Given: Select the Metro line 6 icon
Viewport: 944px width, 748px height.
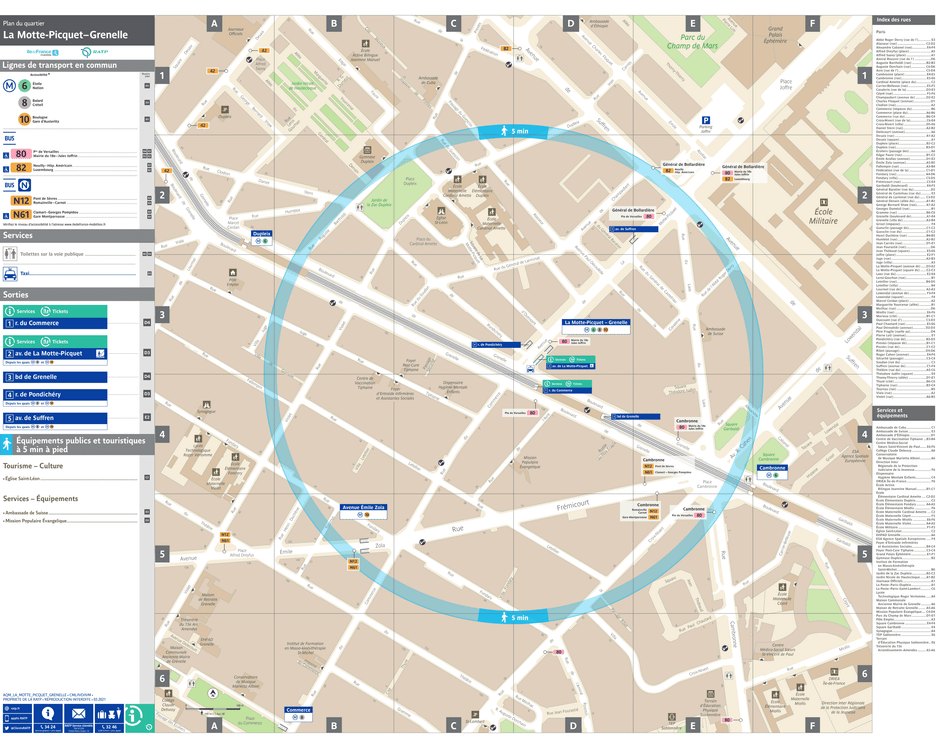Looking at the screenshot, I should click(x=23, y=87).
